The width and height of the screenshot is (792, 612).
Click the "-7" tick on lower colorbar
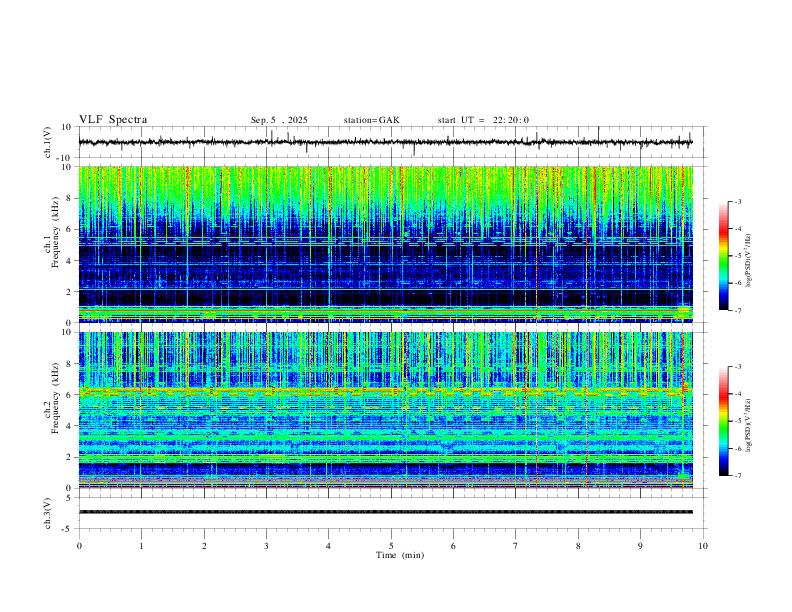pos(738,476)
